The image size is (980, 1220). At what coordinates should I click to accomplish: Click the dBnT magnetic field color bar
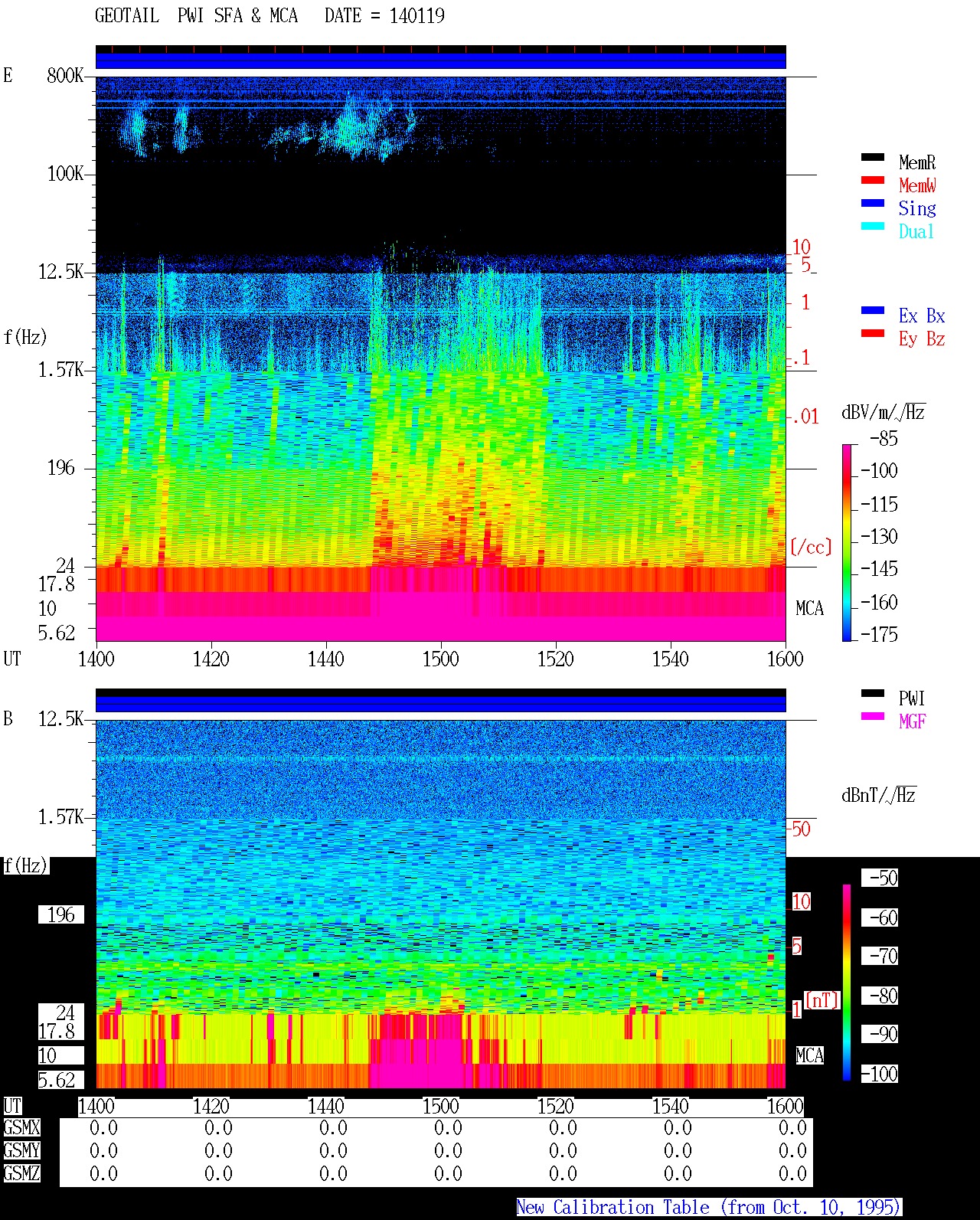[x=847, y=983]
